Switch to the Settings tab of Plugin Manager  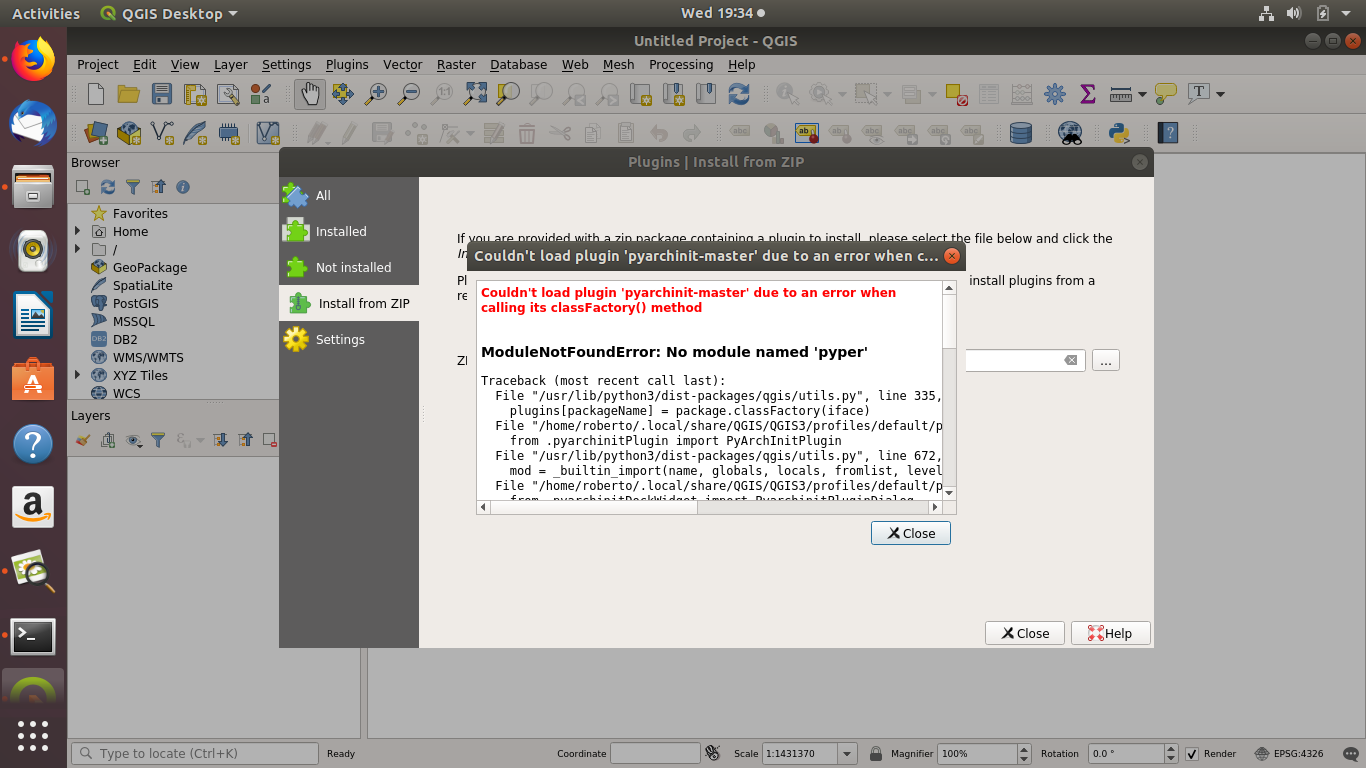(339, 339)
